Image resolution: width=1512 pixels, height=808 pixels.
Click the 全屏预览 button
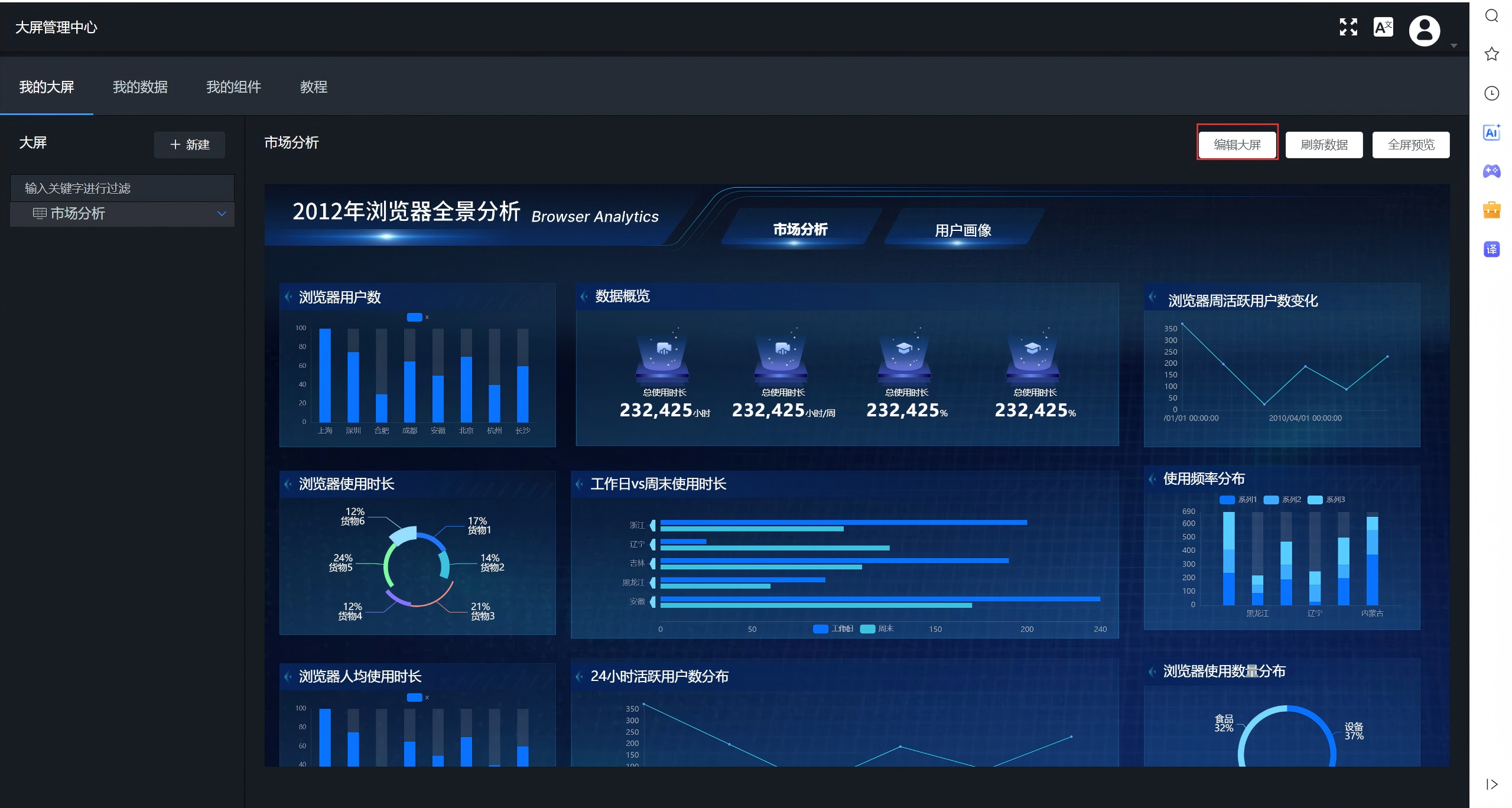coord(1410,145)
